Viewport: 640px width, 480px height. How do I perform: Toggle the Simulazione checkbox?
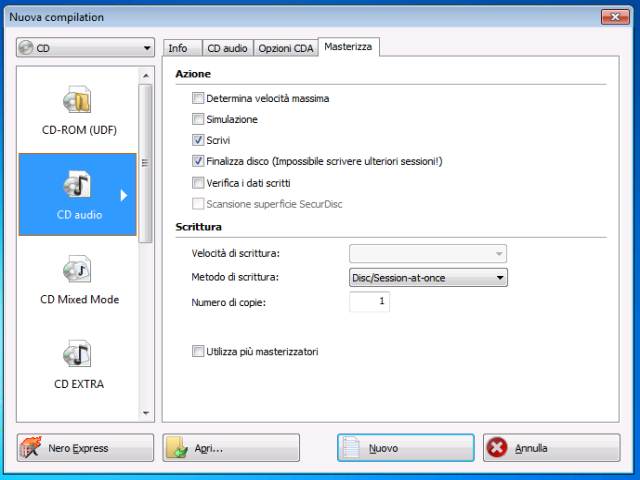[198, 120]
